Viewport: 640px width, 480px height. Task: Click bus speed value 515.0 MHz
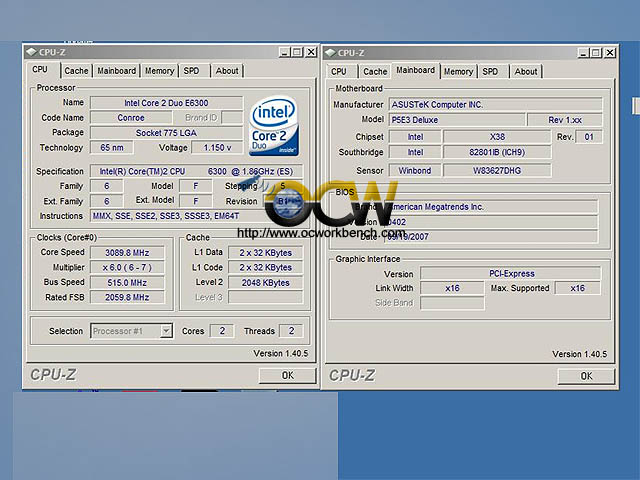click(127, 282)
